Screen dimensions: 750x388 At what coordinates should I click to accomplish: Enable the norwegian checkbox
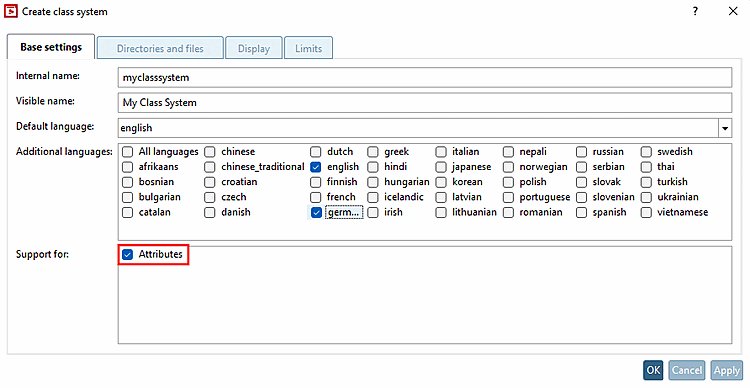(508, 167)
